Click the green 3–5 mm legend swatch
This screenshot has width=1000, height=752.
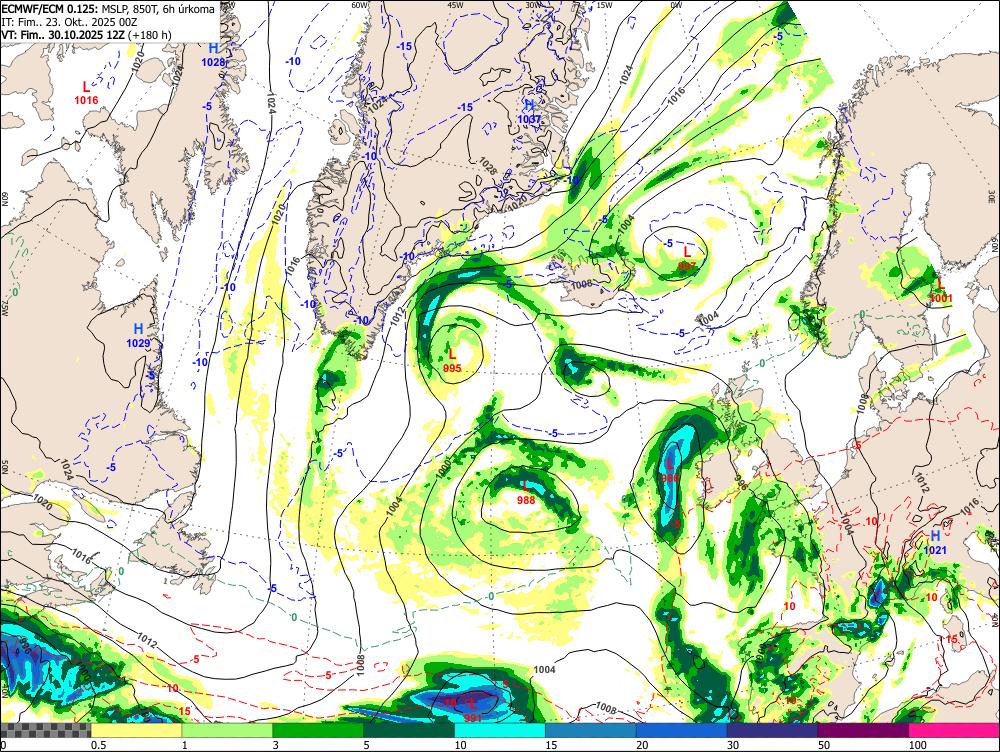click(318, 730)
